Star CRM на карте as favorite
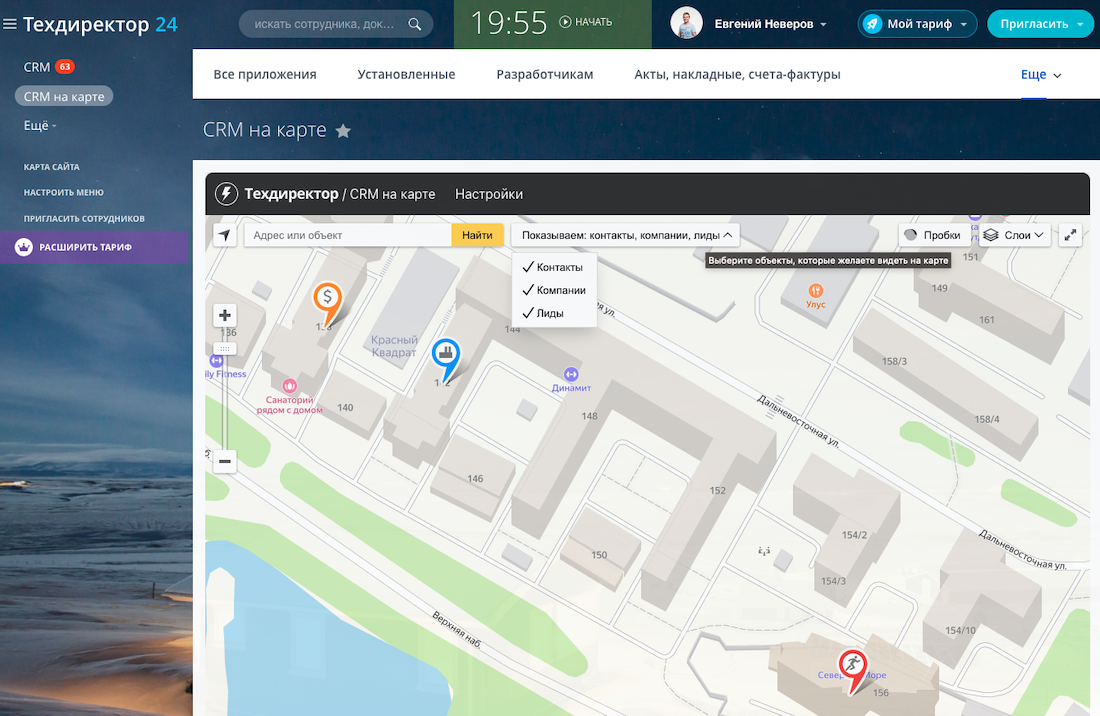Screen dimensions: 1100x716 click(343, 131)
